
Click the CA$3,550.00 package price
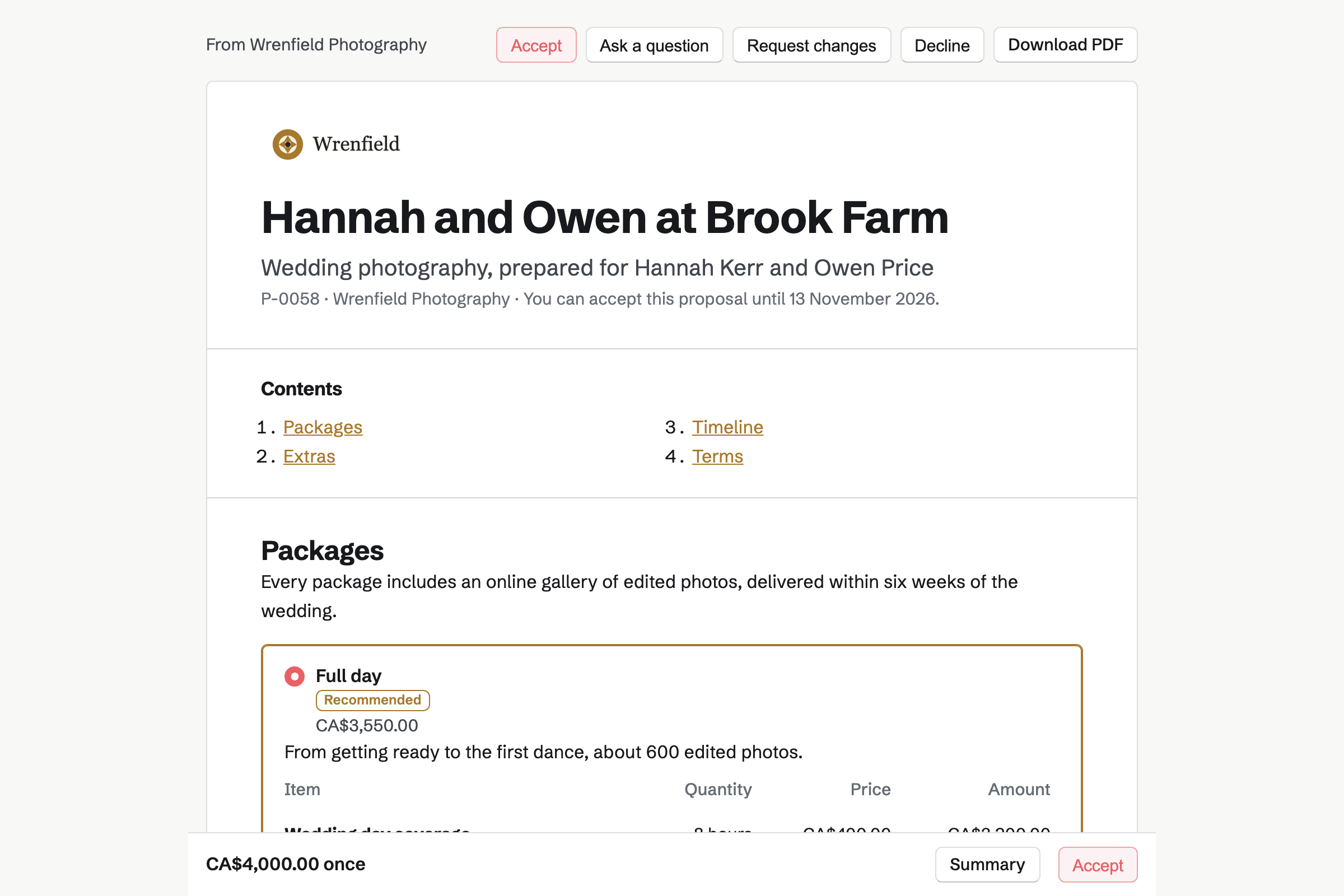(x=367, y=725)
